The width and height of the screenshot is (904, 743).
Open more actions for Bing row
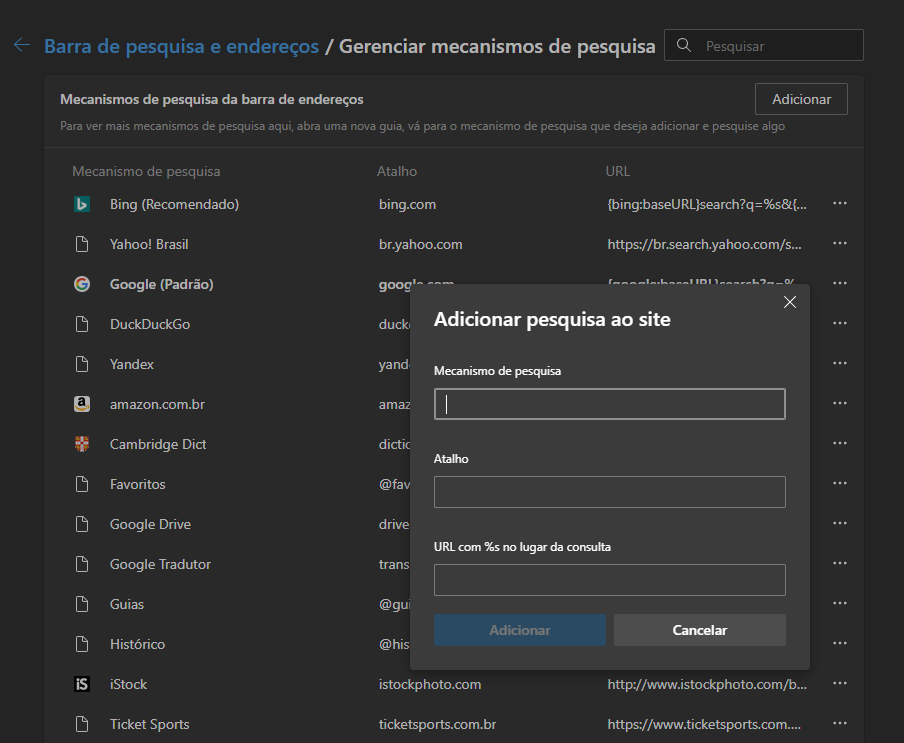(840, 203)
